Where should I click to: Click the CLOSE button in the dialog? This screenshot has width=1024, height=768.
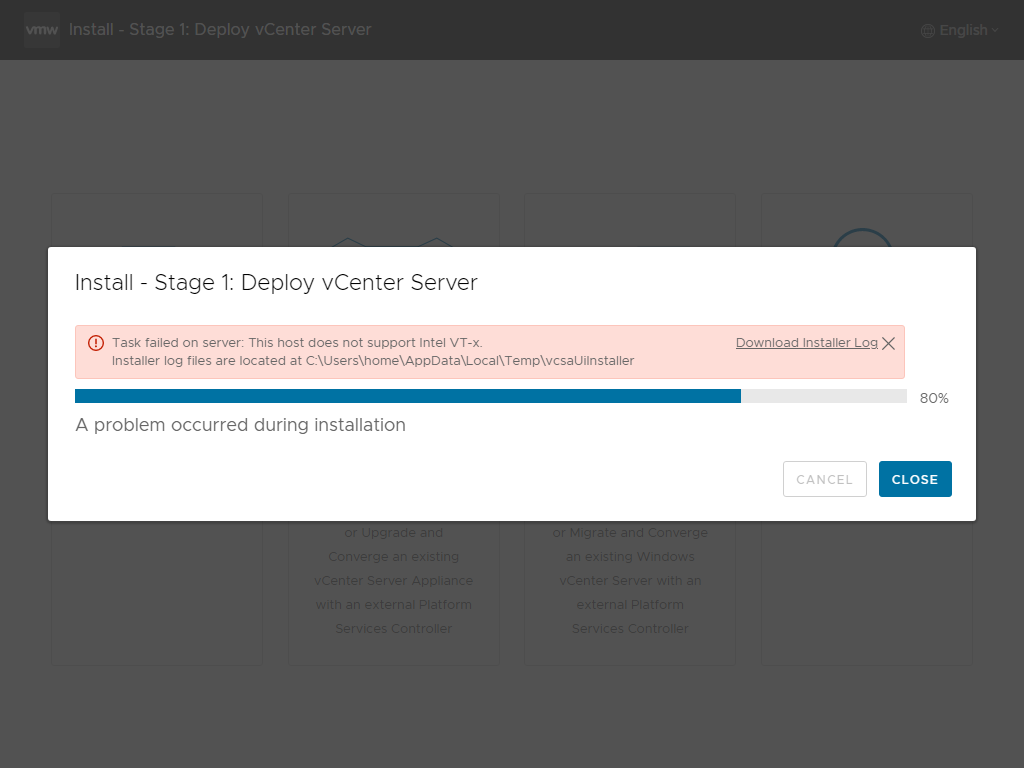[x=915, y=479]
